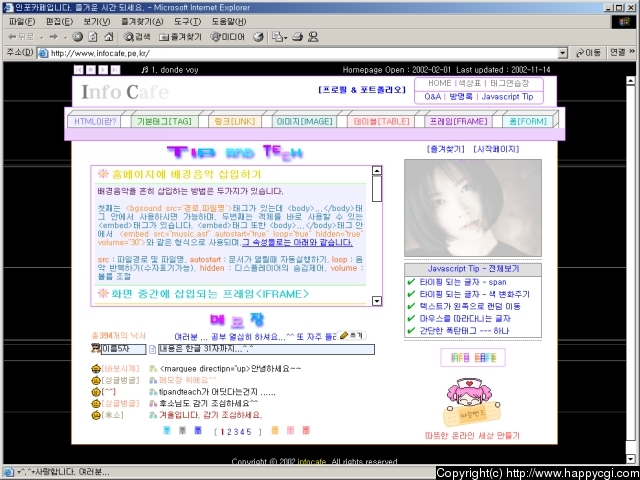Image resolution: width=640 pixels, height=480 pixels.
Task: Open the 방명록 guestbook link
Action: pyautogui.click(x=460, y=97)
